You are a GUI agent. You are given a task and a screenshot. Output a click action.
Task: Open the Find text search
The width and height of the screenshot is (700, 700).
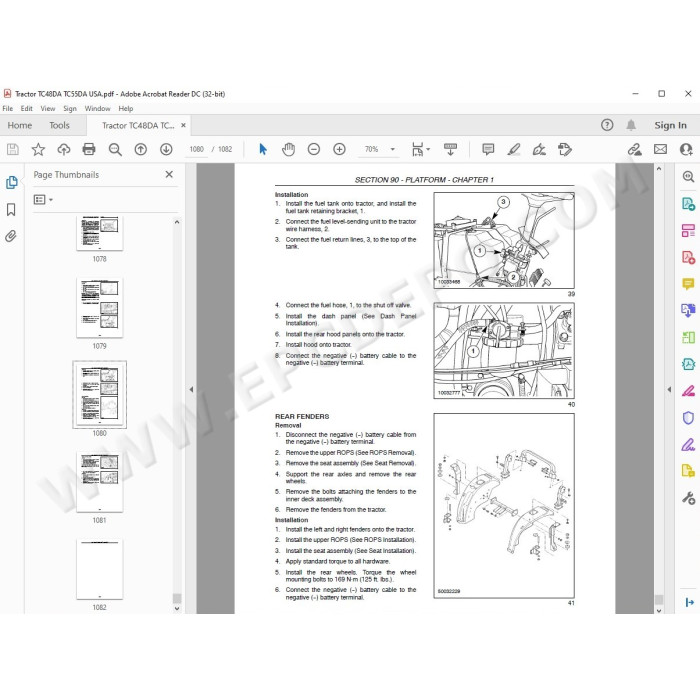tap(115, 149)
